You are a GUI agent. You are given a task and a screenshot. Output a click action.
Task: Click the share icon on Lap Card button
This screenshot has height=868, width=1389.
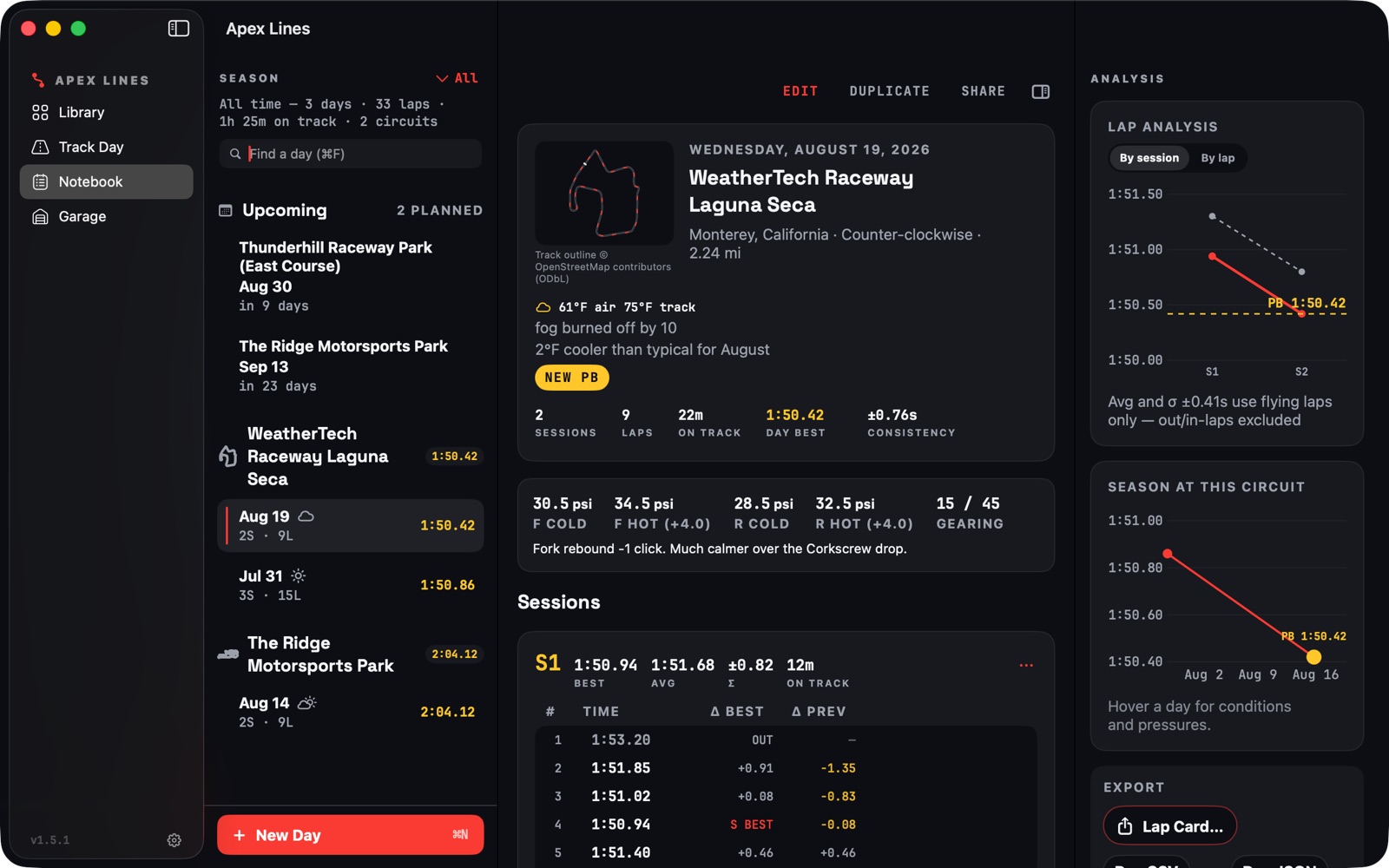[1125, 826]
